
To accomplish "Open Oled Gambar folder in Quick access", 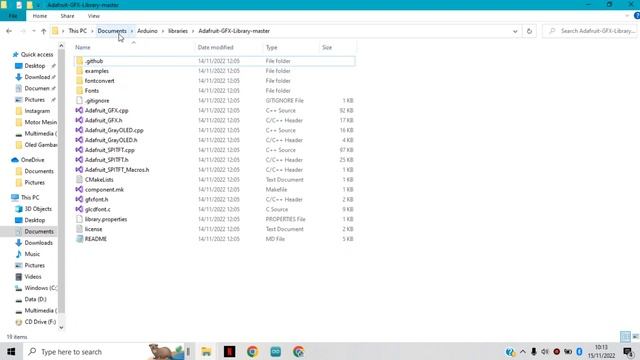I will (40, 145).
